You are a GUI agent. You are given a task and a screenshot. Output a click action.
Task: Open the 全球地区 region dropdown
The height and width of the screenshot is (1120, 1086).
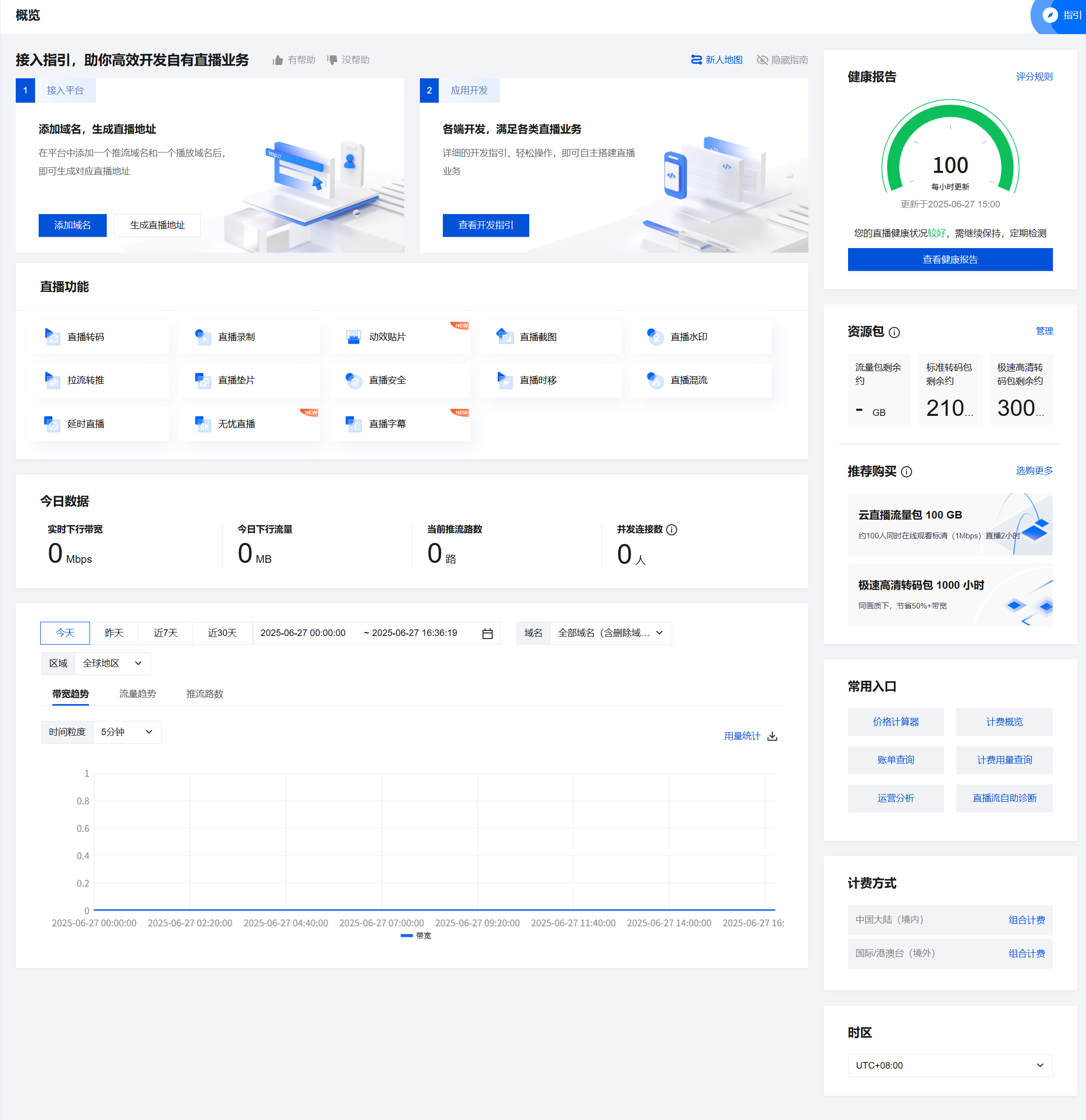click(112, 663)
